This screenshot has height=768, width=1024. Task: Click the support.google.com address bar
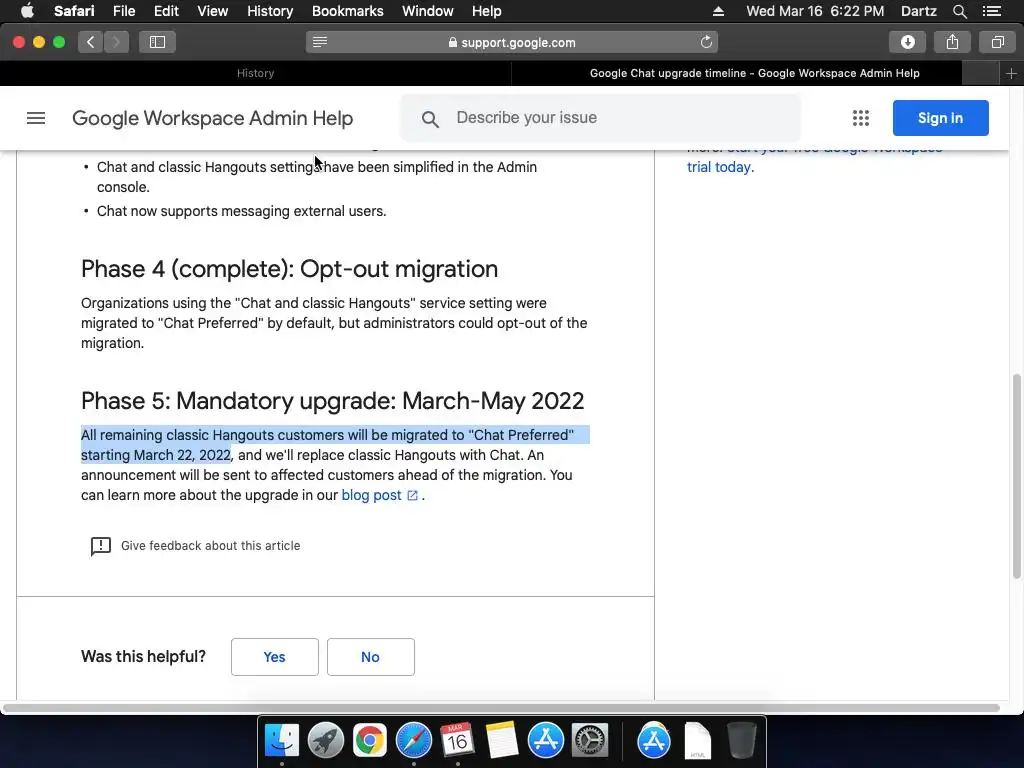pos(511,42)
